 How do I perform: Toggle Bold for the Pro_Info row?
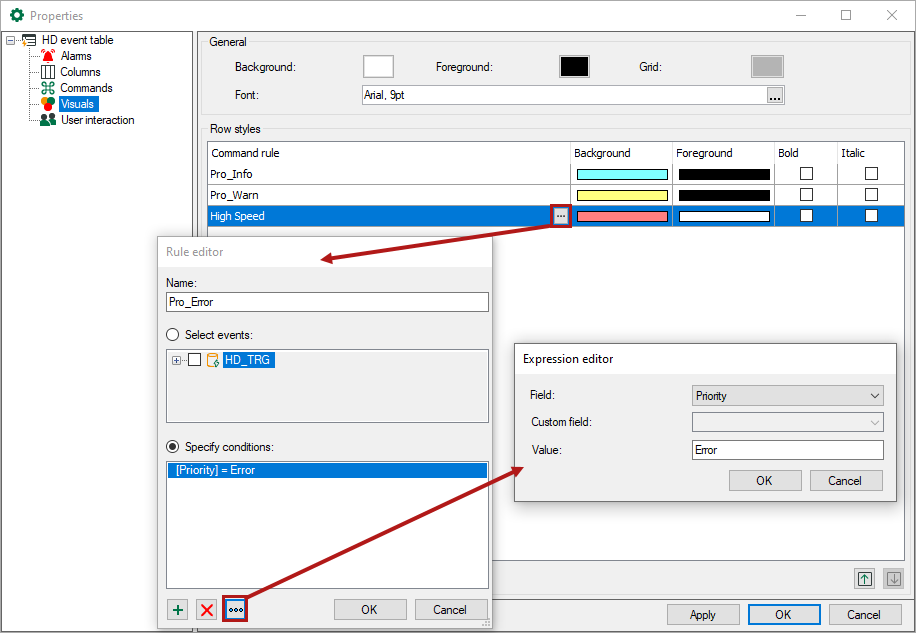(x=806, y=173)
